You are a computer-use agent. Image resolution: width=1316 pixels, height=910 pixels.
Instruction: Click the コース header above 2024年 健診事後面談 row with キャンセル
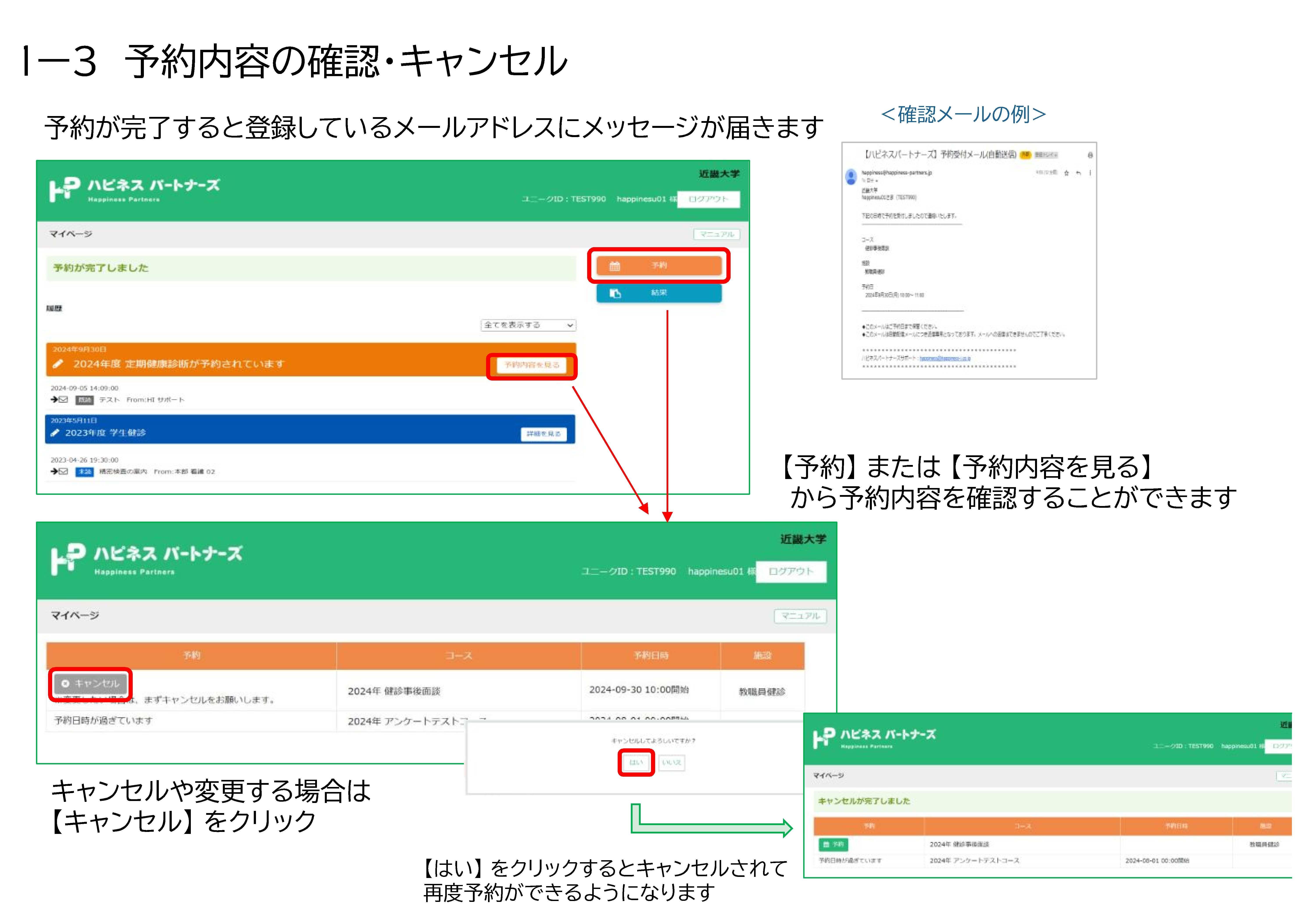tap(459, 656)
